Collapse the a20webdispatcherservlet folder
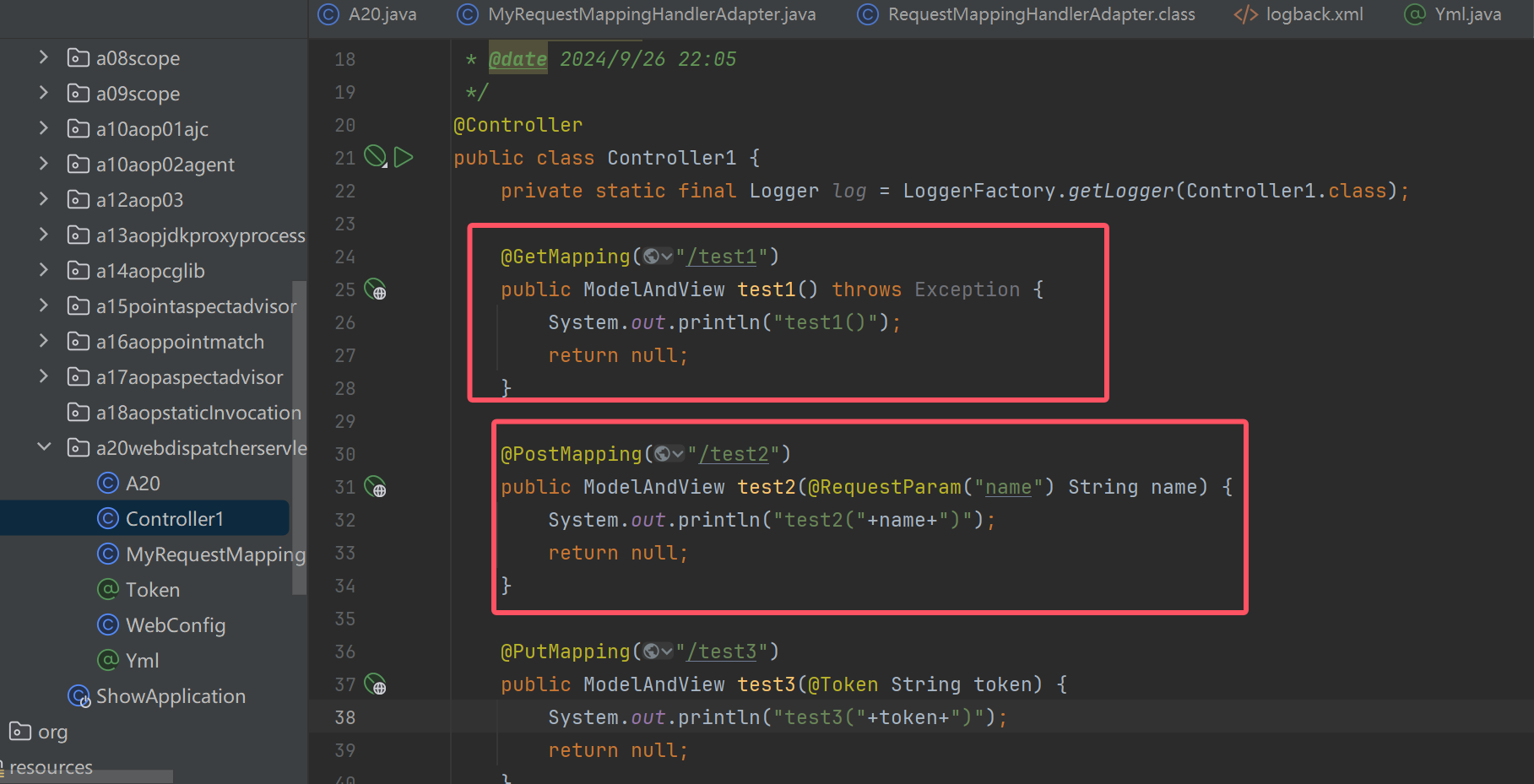 44,447
